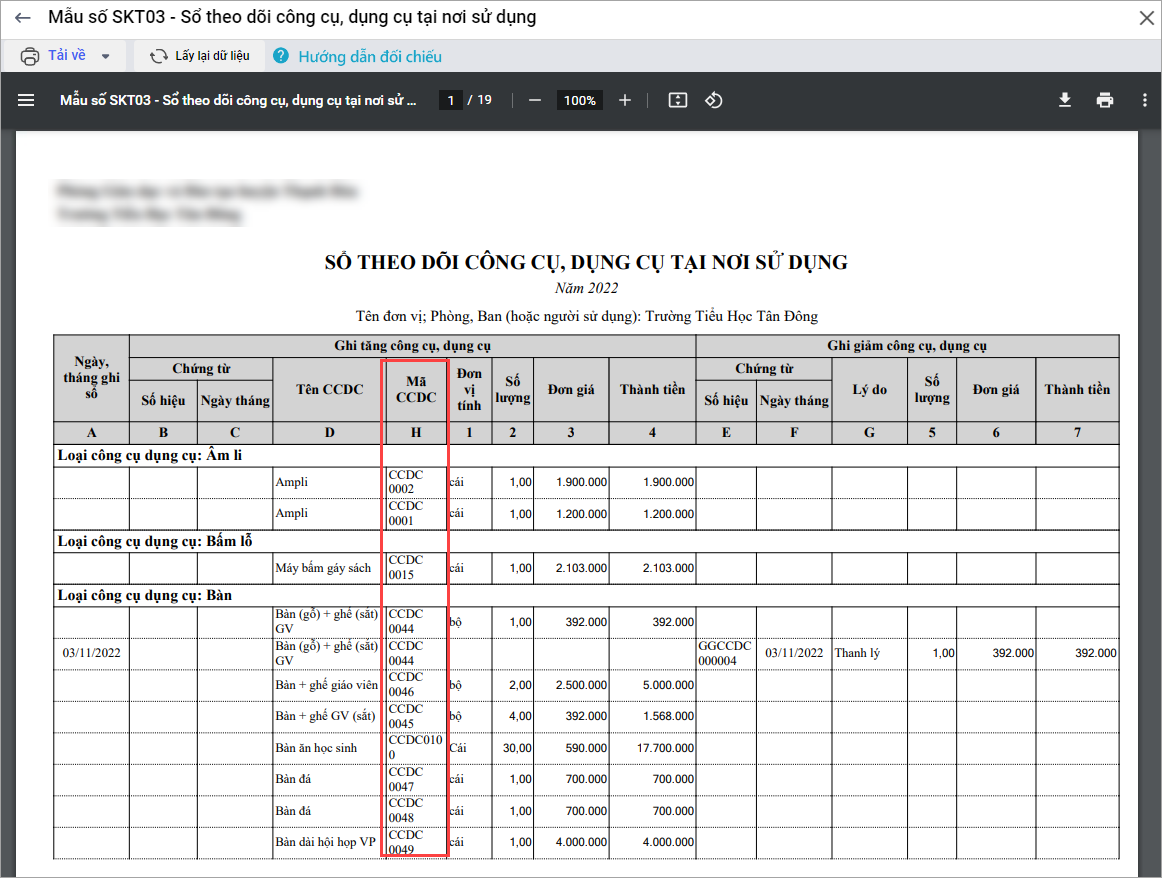Click the blue help question mark icon
This screenshot has height=878, width=1162.
(x=281, y=56)
